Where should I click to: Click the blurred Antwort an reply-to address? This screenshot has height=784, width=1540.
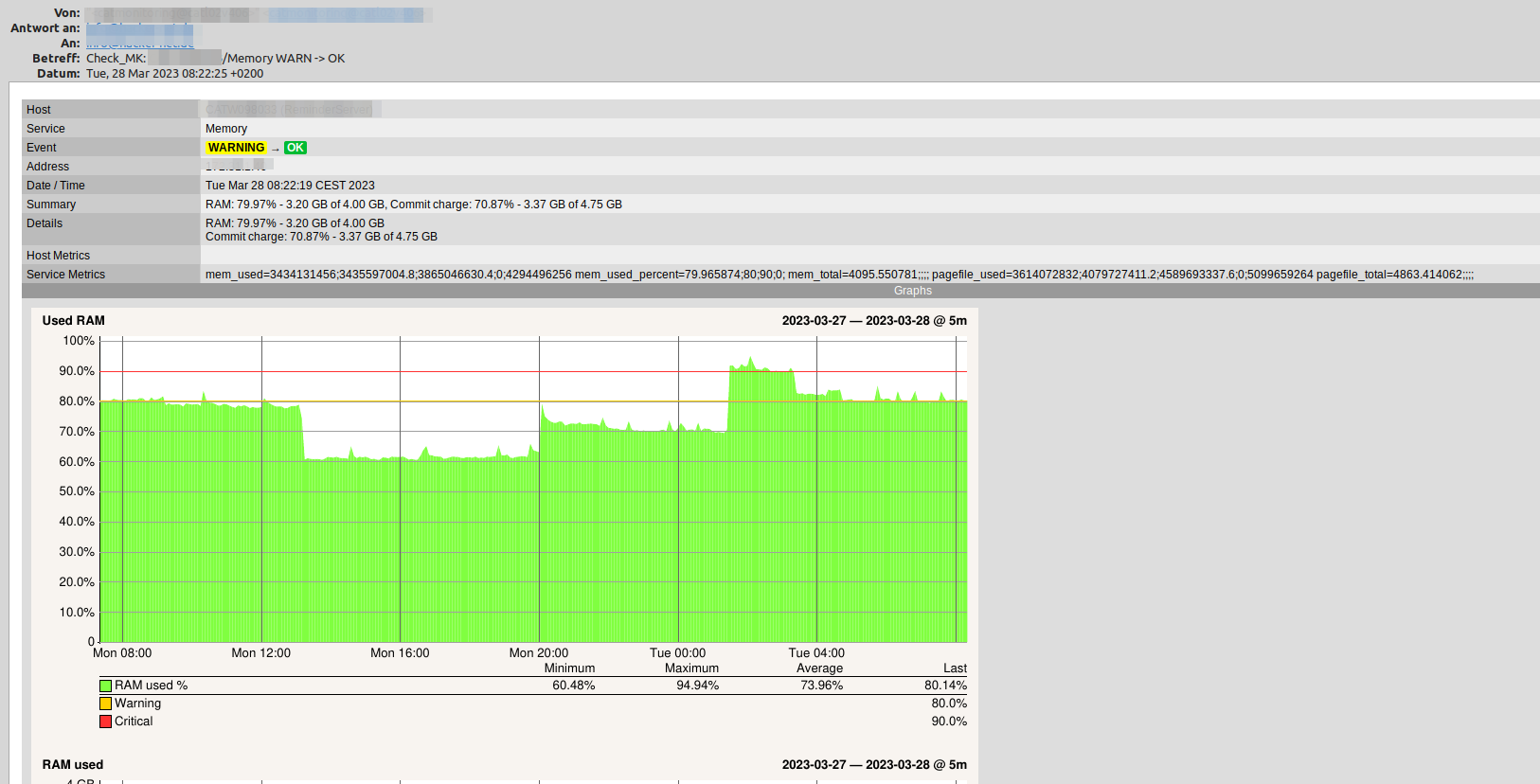point(139,28)
